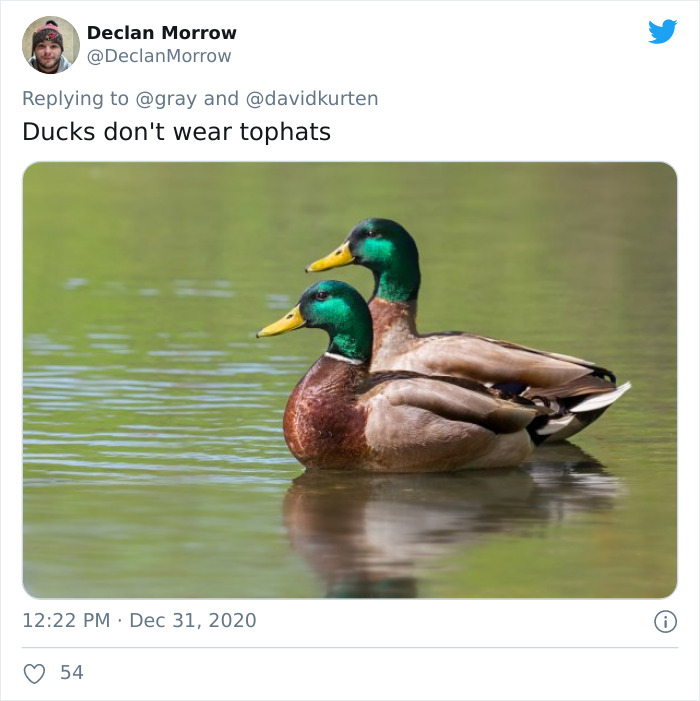Select the rear duck's yellow bill

[x=330, y=258]
